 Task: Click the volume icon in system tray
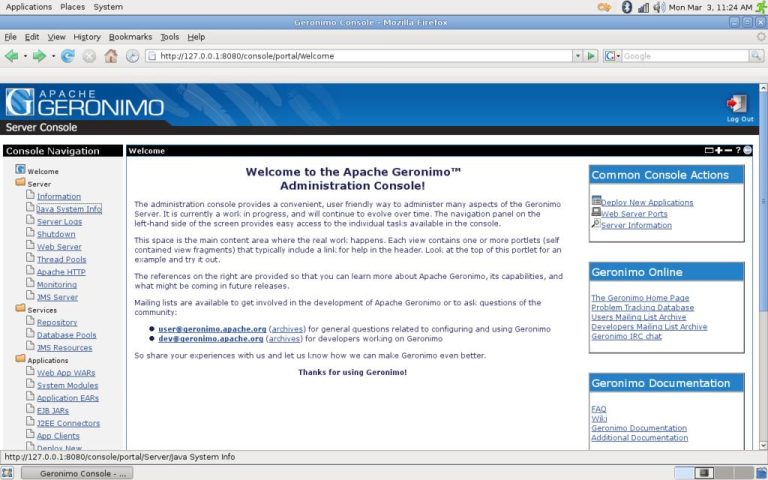click(x=643, y=7)
